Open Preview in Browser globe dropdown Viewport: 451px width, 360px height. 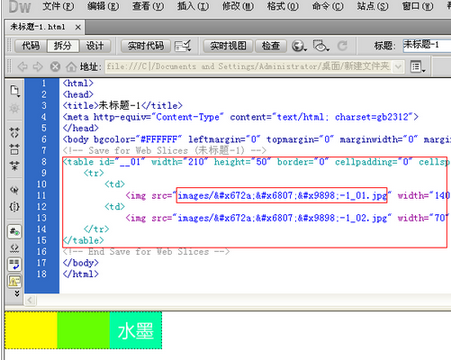pos(299,46)
